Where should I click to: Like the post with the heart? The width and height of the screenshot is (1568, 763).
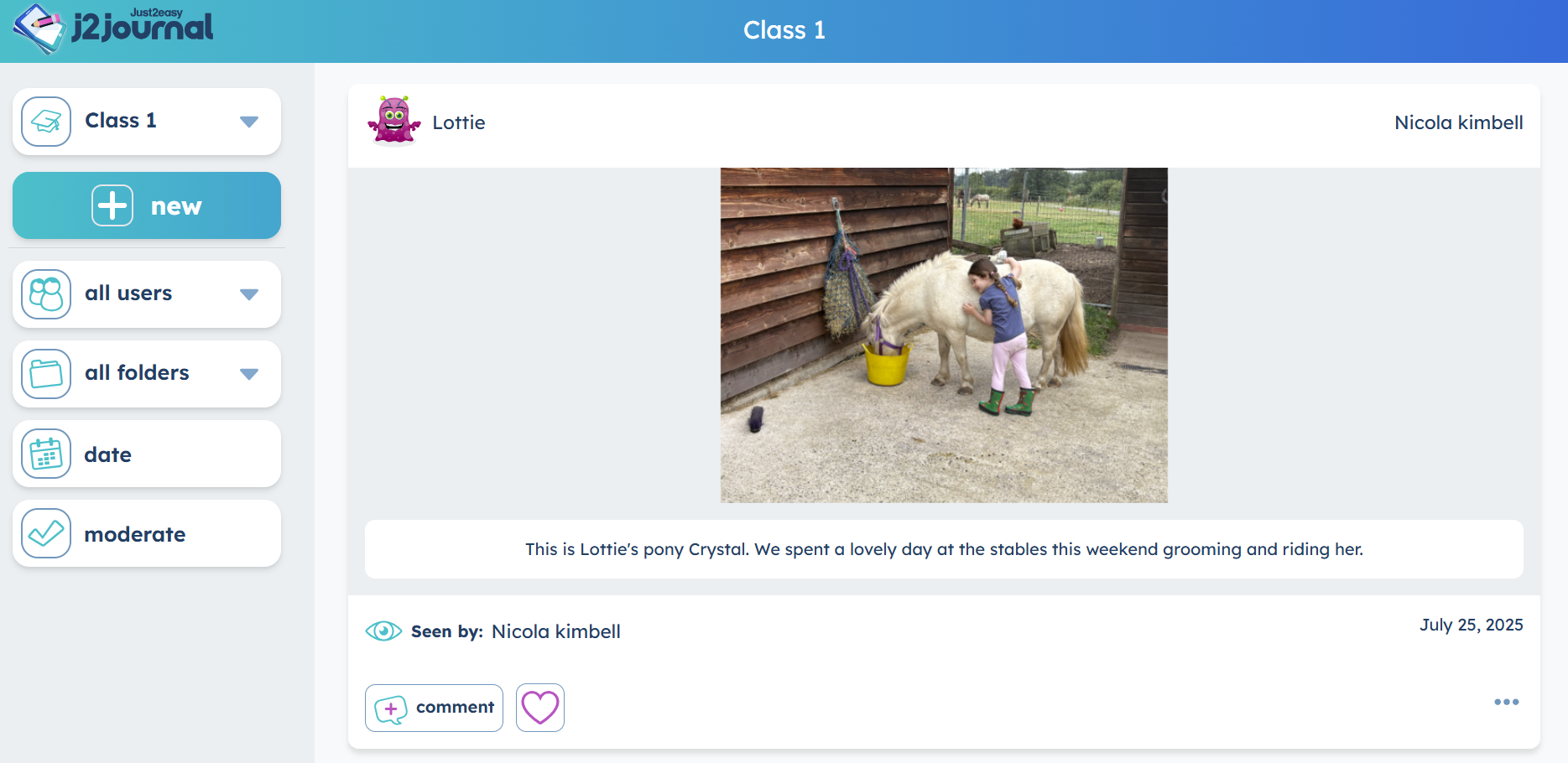(x=540, y=708)
